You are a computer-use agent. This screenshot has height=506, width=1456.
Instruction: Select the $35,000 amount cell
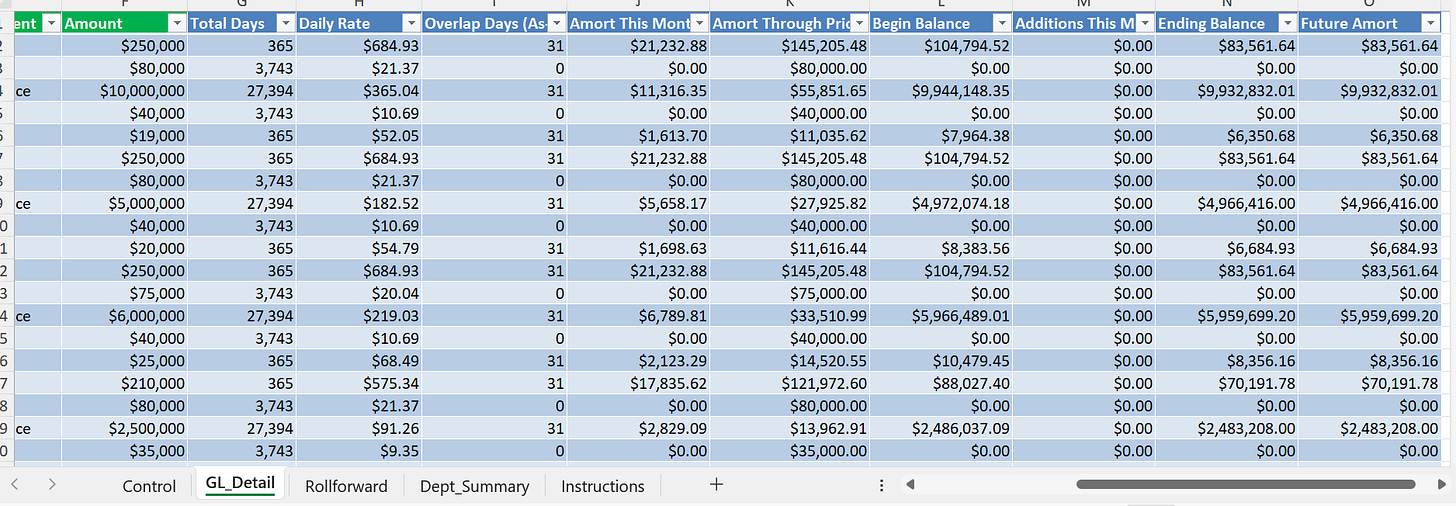tap(124, 451)
